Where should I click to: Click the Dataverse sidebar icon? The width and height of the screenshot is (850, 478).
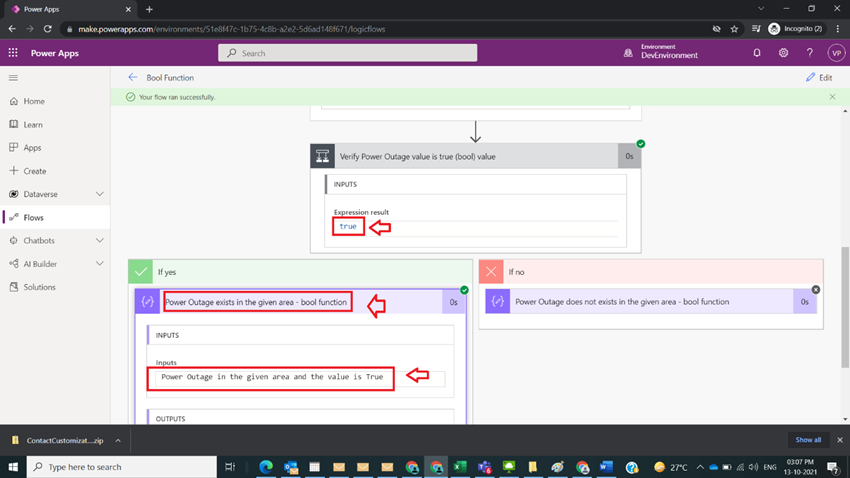[x=14, y=194]
